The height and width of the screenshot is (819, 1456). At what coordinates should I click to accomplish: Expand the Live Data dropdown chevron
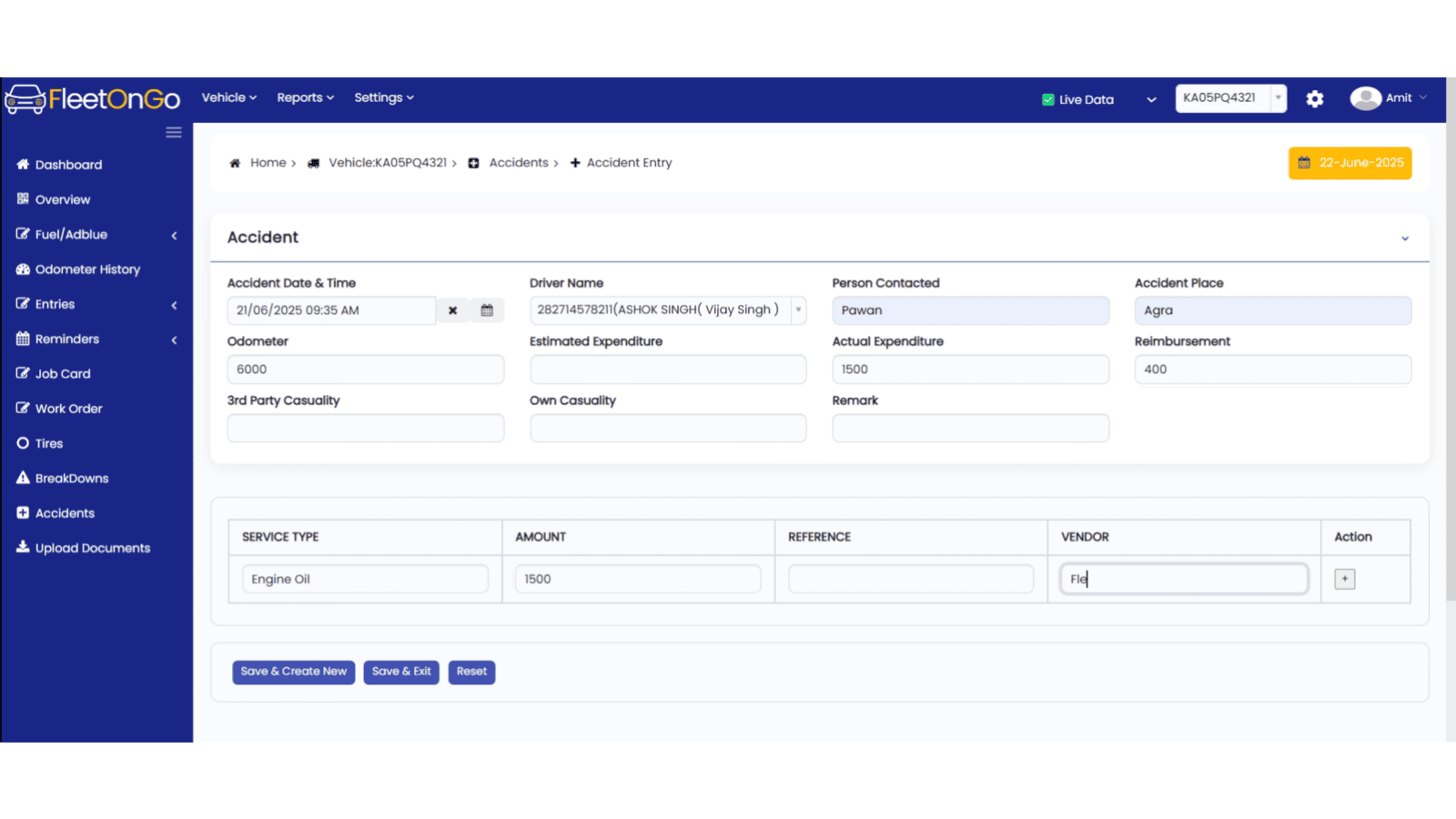click(x=1151, y=100)
